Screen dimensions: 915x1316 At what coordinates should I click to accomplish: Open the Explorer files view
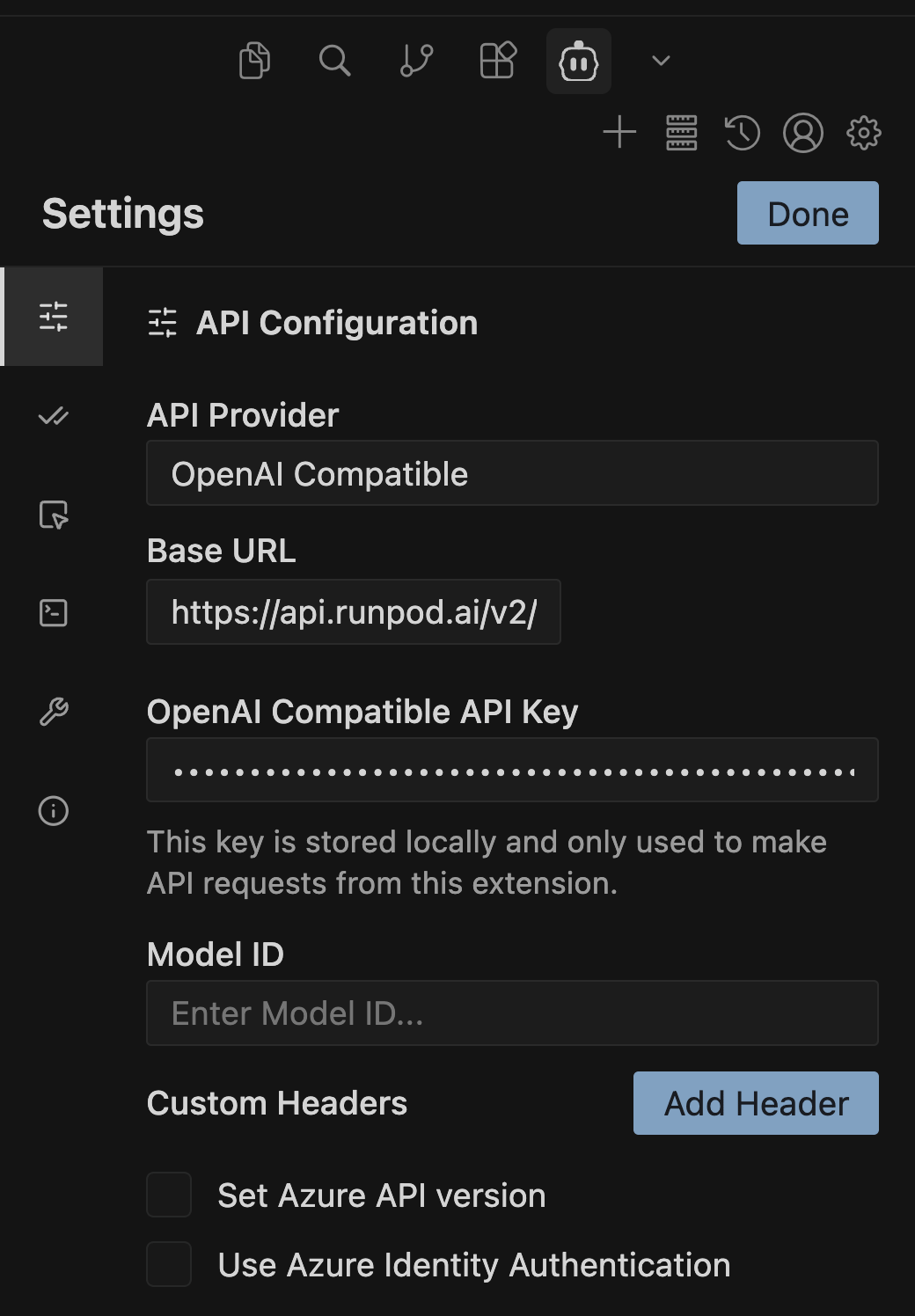pos(254,61)
